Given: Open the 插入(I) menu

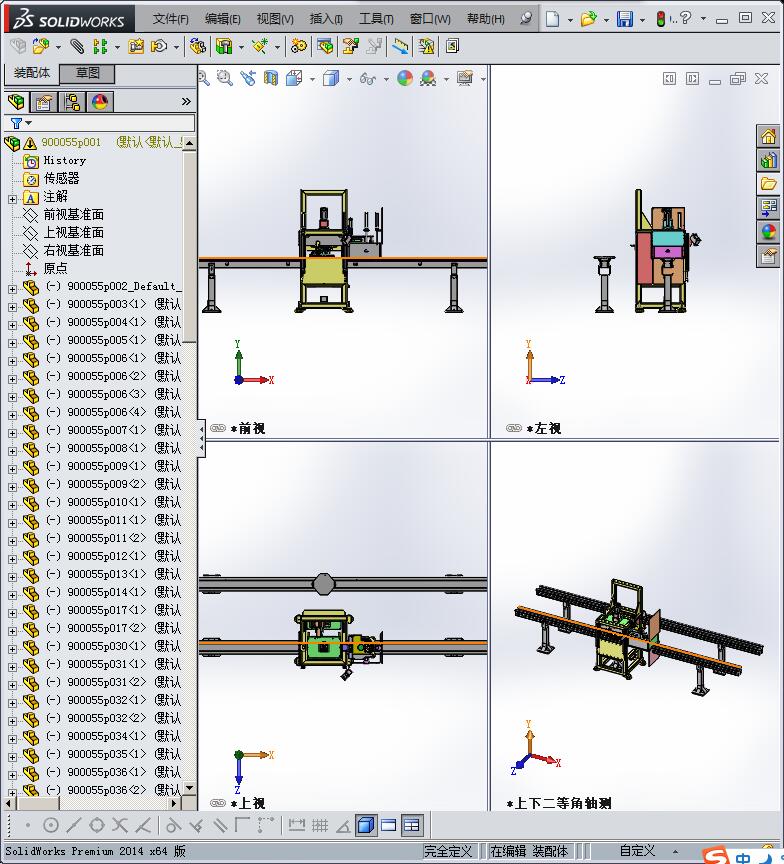Looking at the screenshot, I should pyautogui.click(x=326, y=19).
